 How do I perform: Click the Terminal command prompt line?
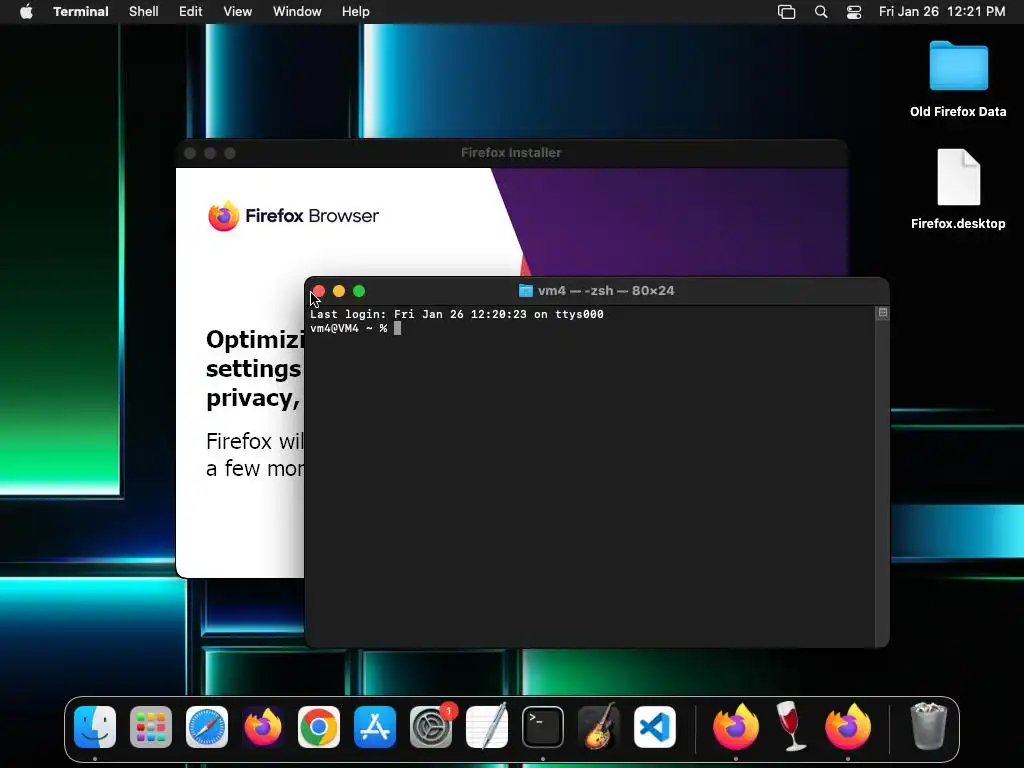(x=356, y=328)
